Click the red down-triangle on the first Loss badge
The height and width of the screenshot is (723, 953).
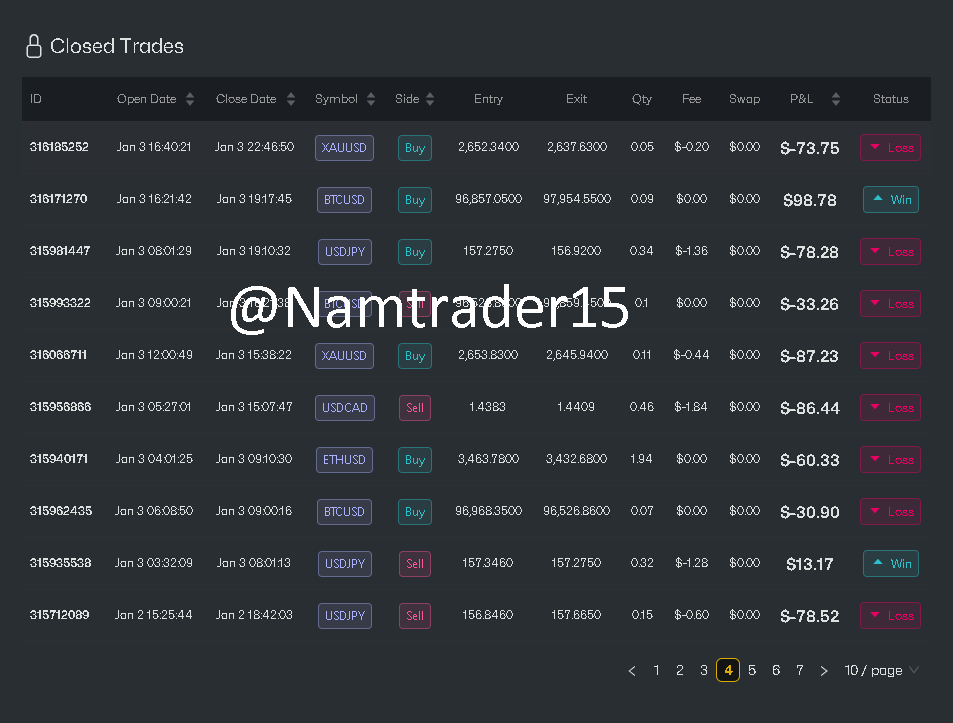pos(876,147)
